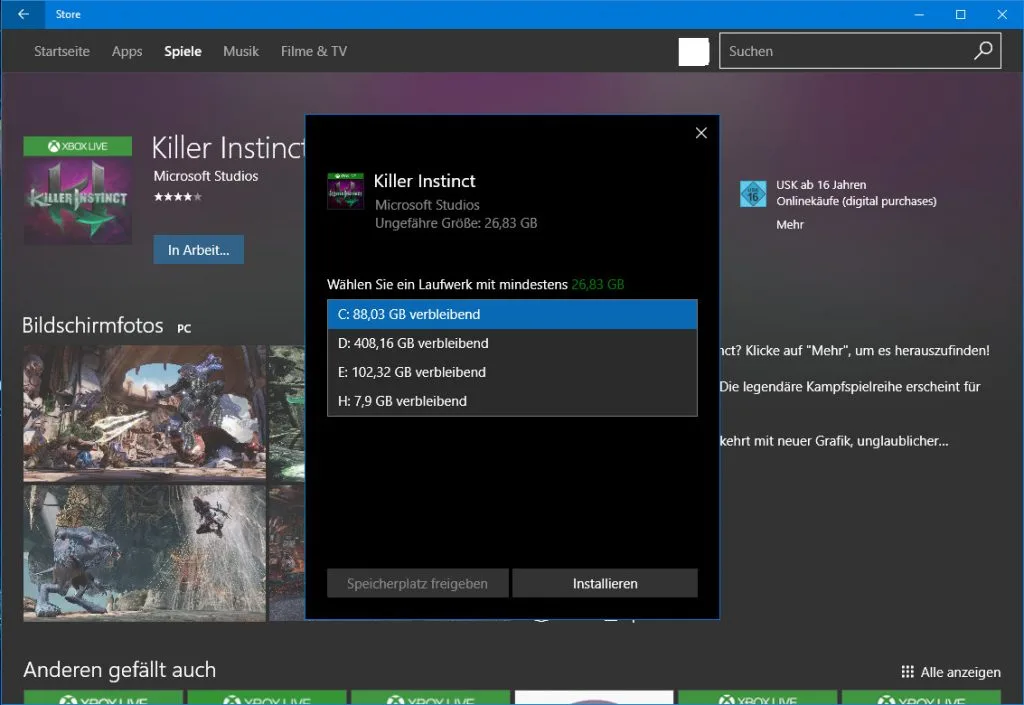1024x705 pixels.
Task: Click the star rating under Microsoft Studios
Action: 178,196
